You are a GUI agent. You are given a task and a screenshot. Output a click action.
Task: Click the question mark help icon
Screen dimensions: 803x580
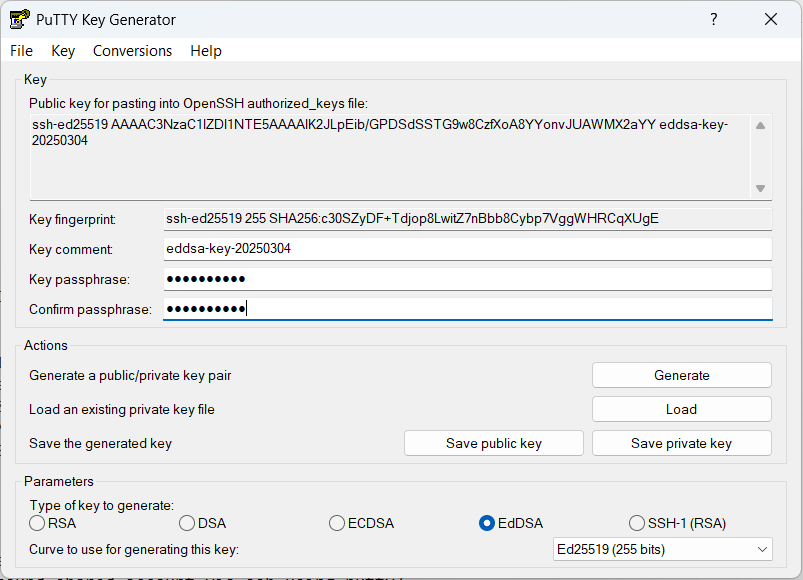(714, 19)
